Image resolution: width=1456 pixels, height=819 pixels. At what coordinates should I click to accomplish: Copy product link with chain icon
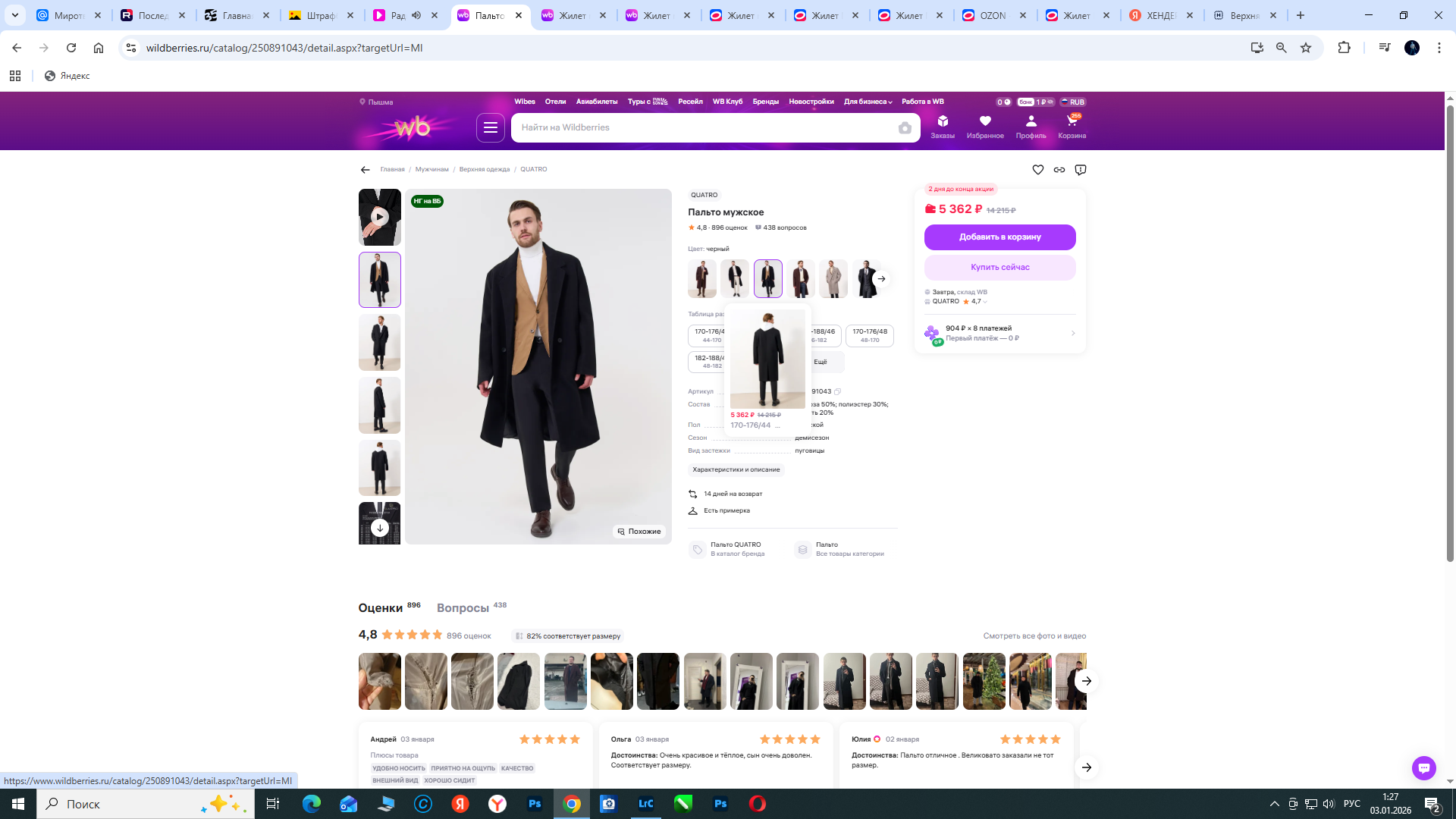pyautogui.click(x=1059, y=170)
